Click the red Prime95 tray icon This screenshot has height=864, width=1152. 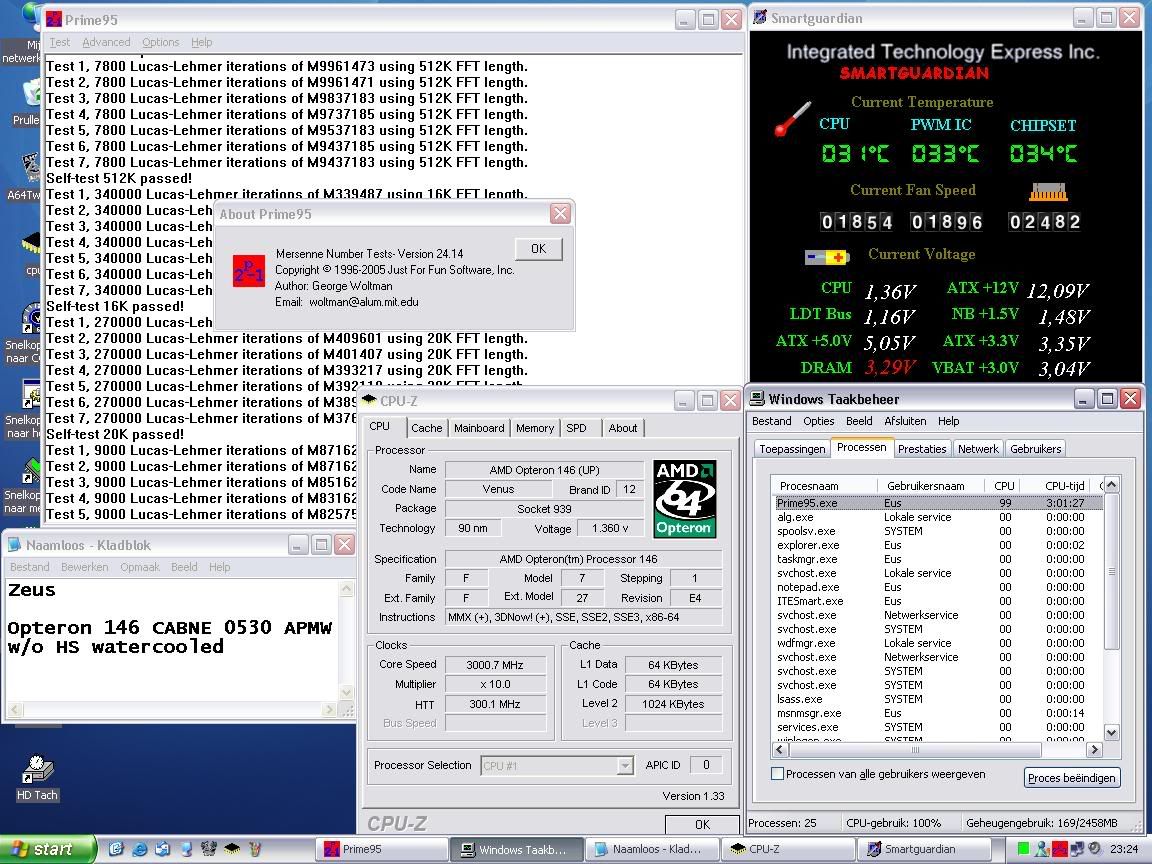tap(1059, 849)
